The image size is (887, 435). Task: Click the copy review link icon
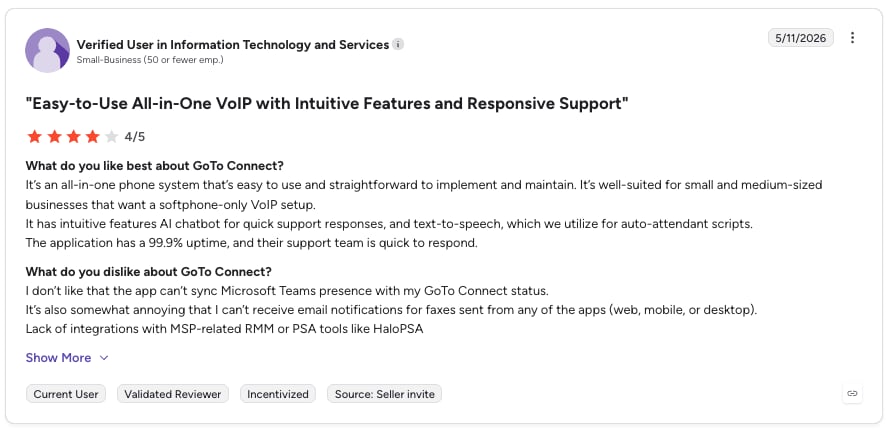point(852,393)
